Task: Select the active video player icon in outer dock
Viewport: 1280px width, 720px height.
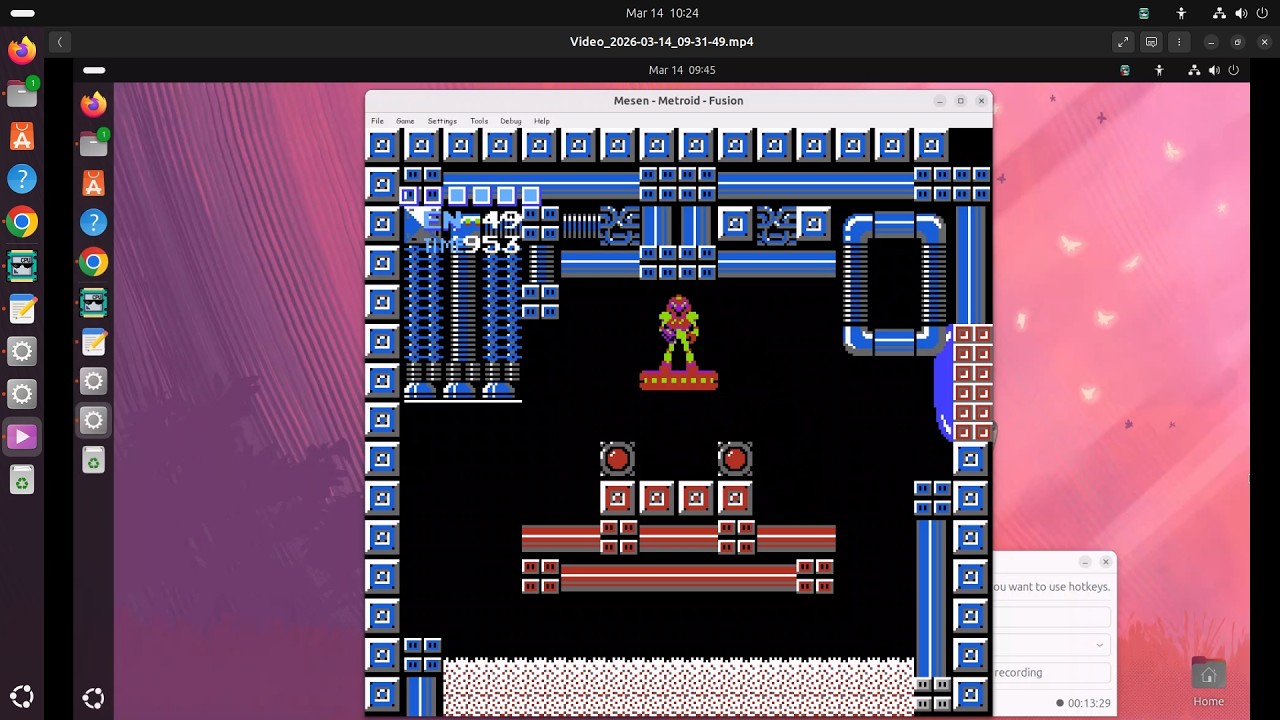Action: [22, 437]
